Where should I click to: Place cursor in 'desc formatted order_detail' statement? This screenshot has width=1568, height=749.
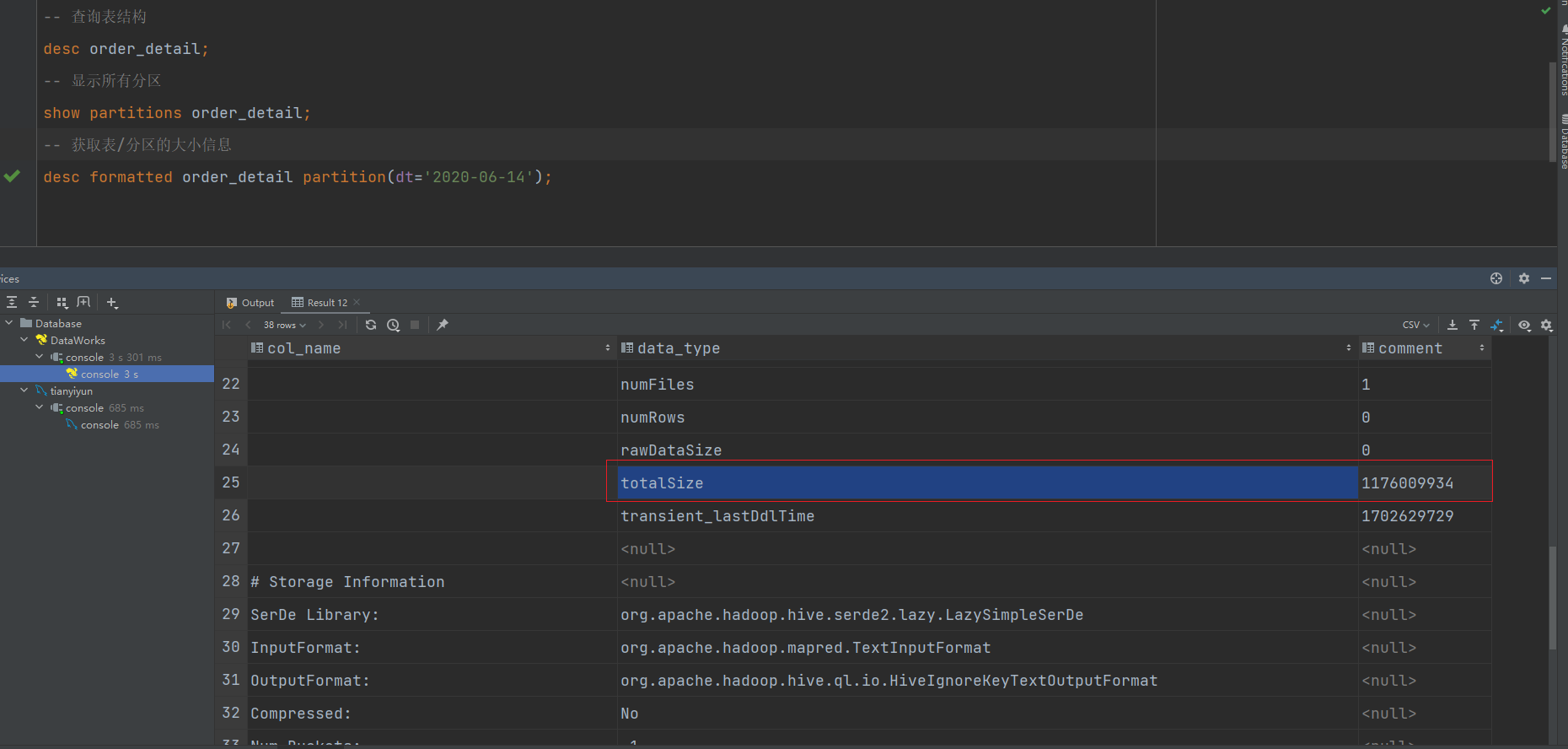coord(298,176)
